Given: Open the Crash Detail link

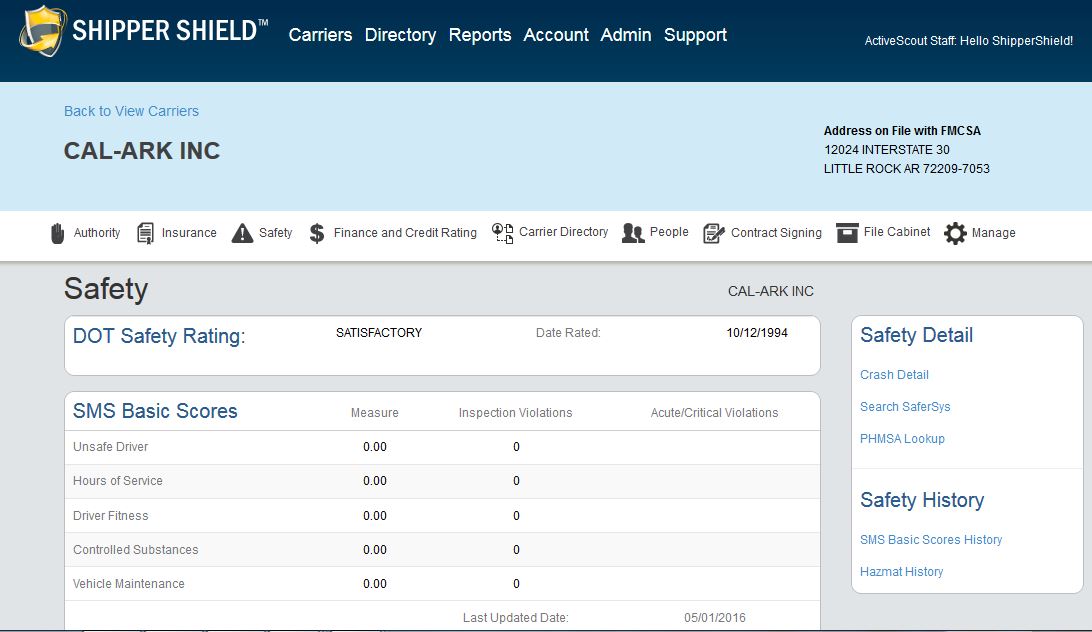Looking at the screenshot, I should point(894,375).
